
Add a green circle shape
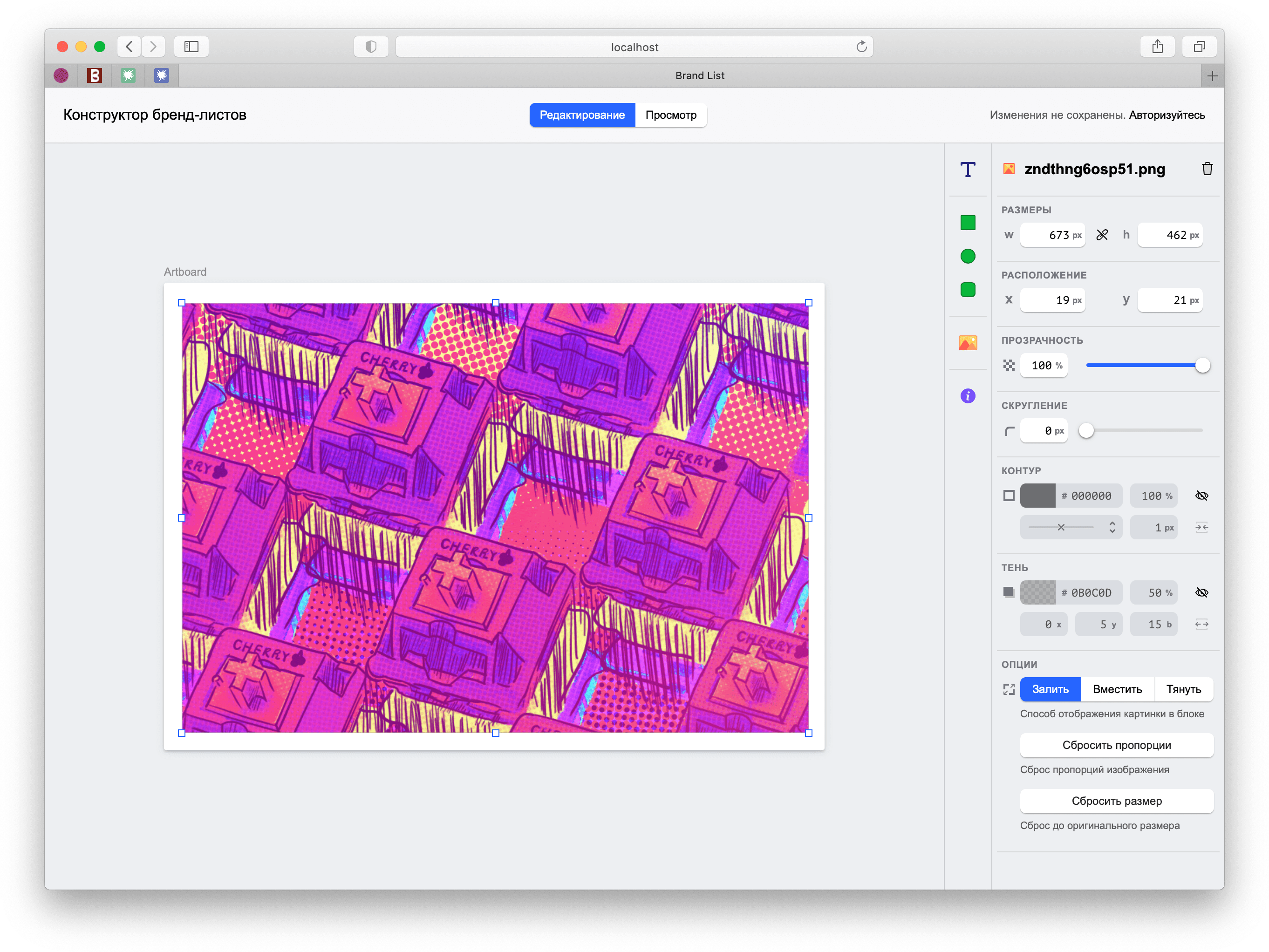click(968, 256)
